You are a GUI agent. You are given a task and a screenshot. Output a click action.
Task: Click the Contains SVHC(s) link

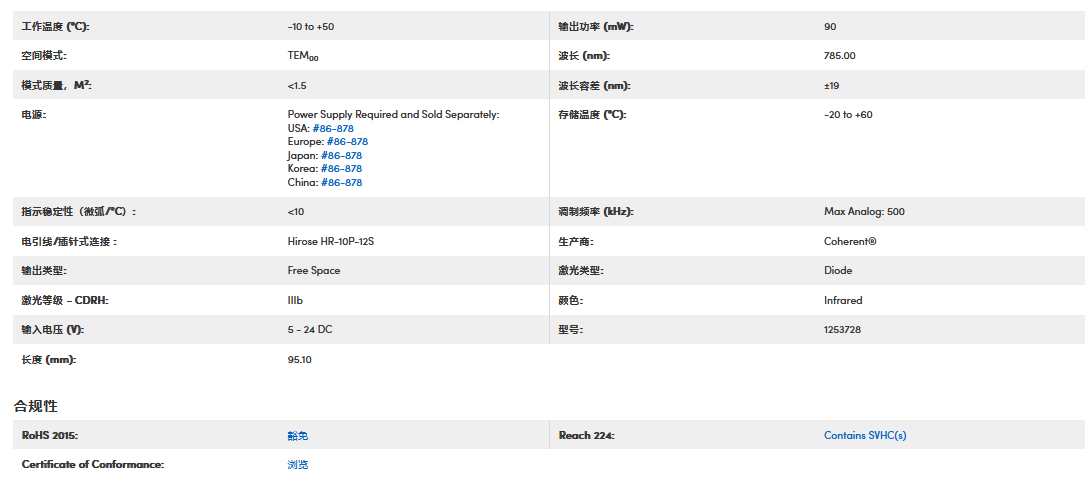point(865,436)
